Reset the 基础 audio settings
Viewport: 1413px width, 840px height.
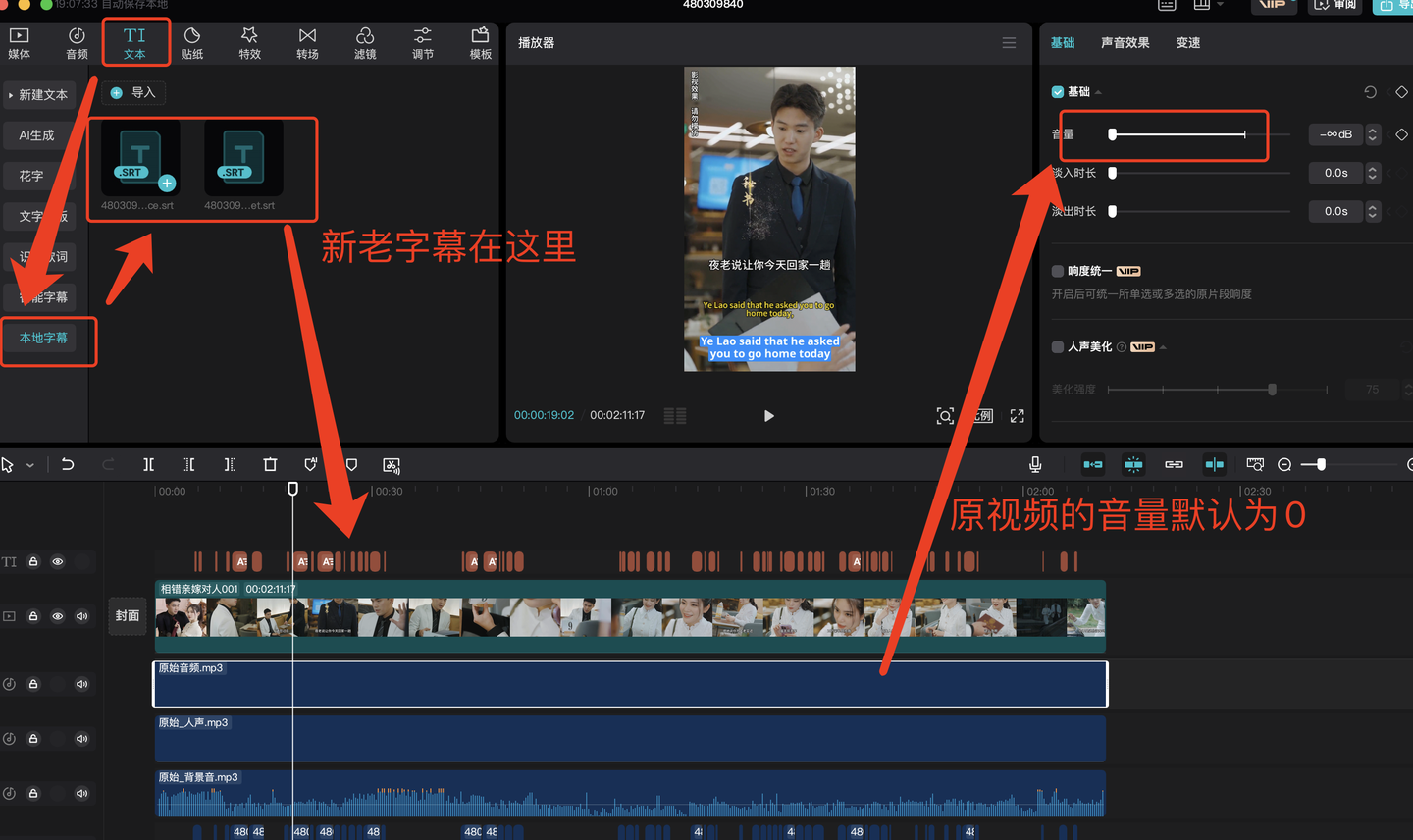pyautogui.click(x=1371, y=92)
